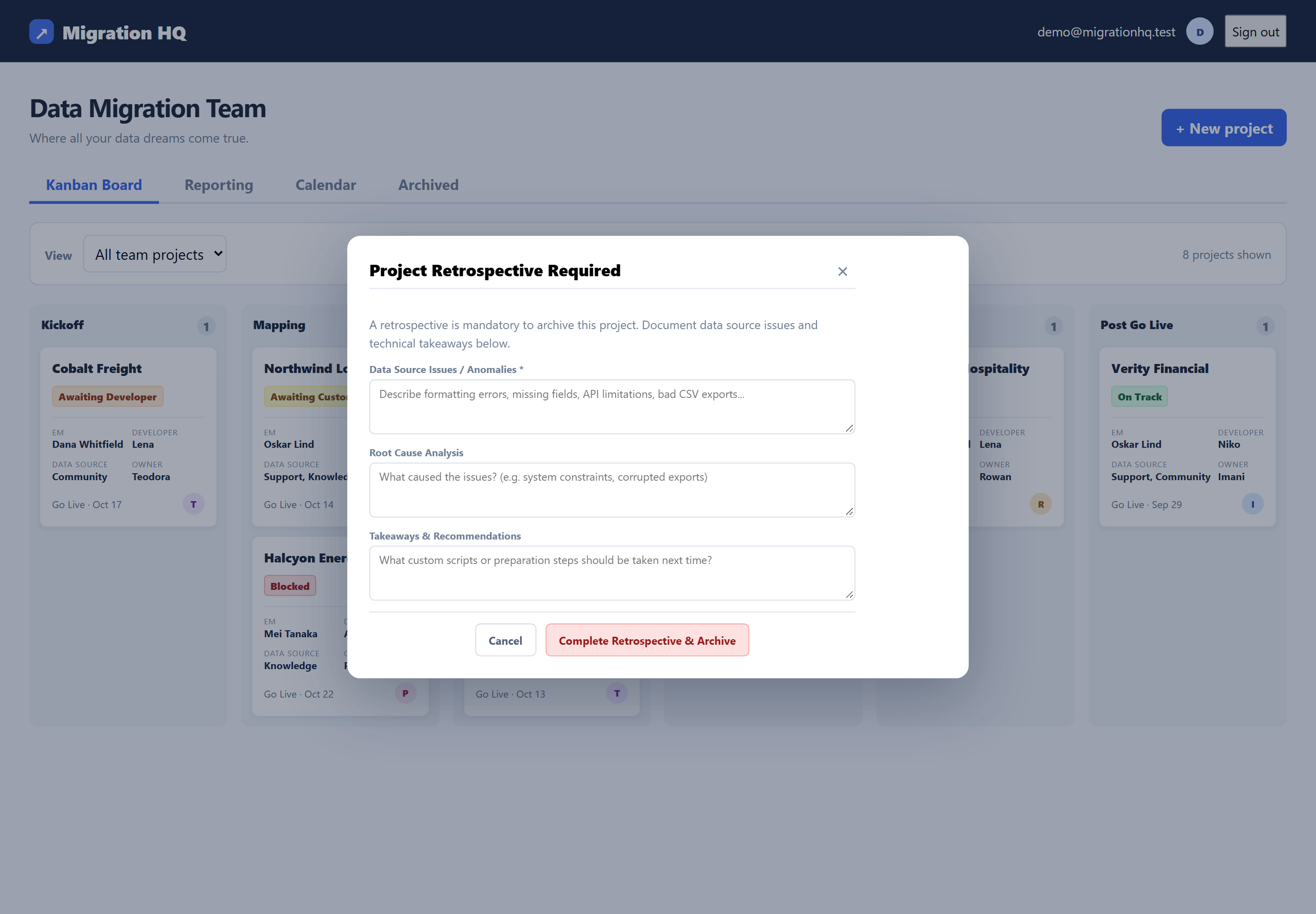Click the Mapping column heading
The width and height of the screenshot is (1316, 914).
[x=279, y=325]
